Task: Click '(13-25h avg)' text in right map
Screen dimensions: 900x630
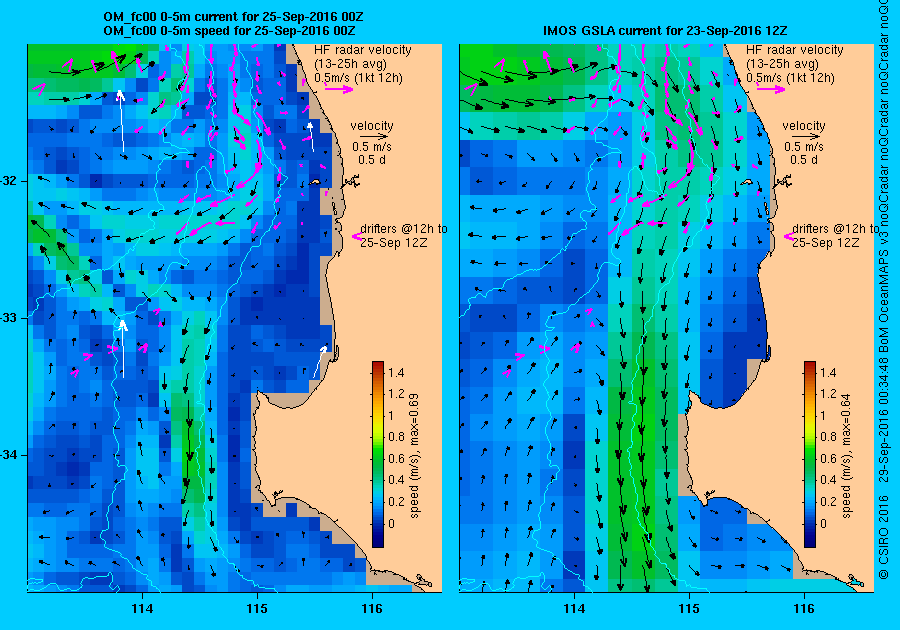Action: (782, 64)
